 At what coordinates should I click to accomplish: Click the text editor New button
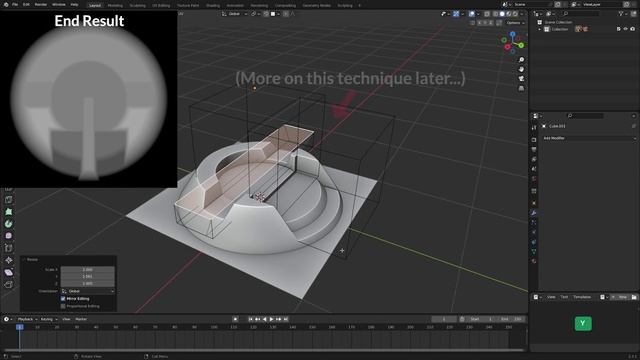[x=621, y=297]
